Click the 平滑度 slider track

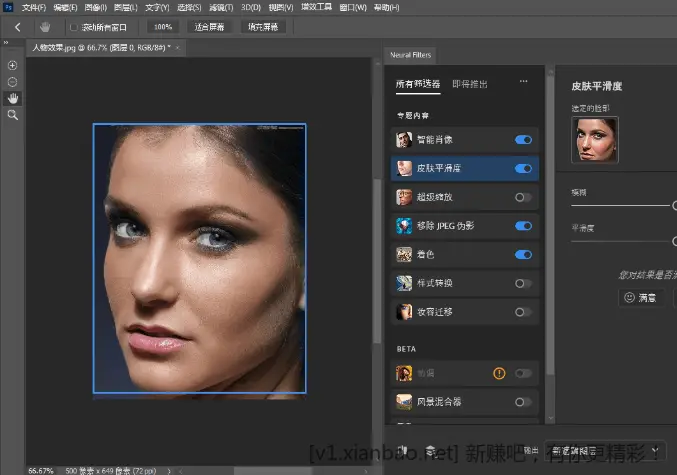[x=624, y=241]
